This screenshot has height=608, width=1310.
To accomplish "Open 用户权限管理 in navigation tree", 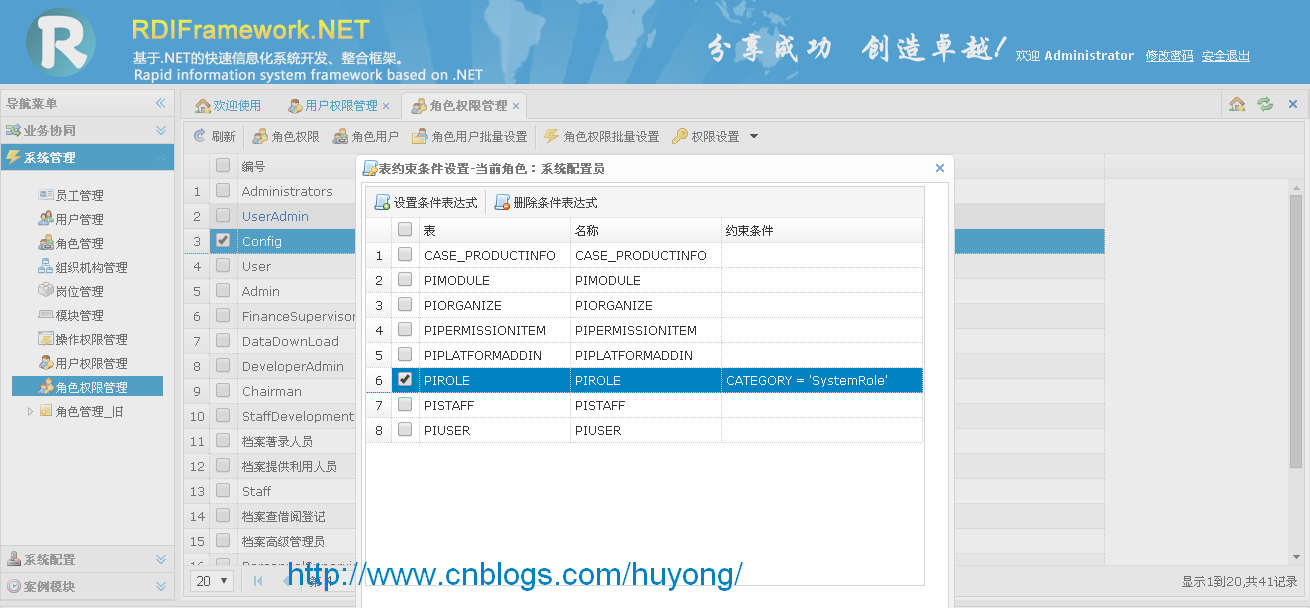I will tap(83, 363).
